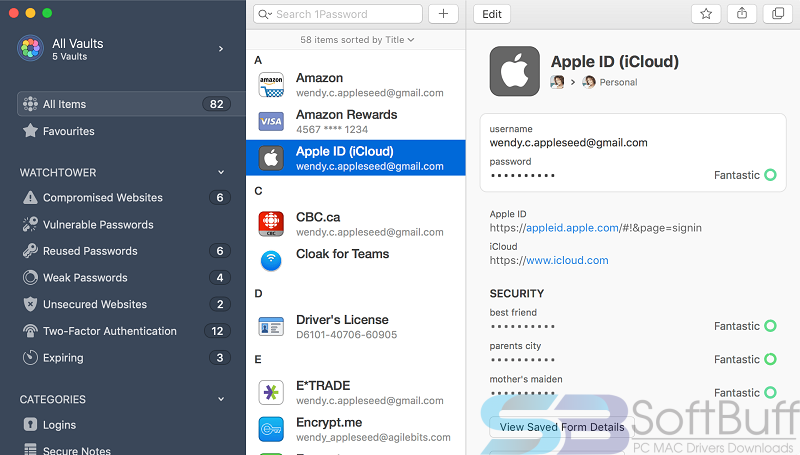Open the search magnifier options dropdown

(265, 14)
